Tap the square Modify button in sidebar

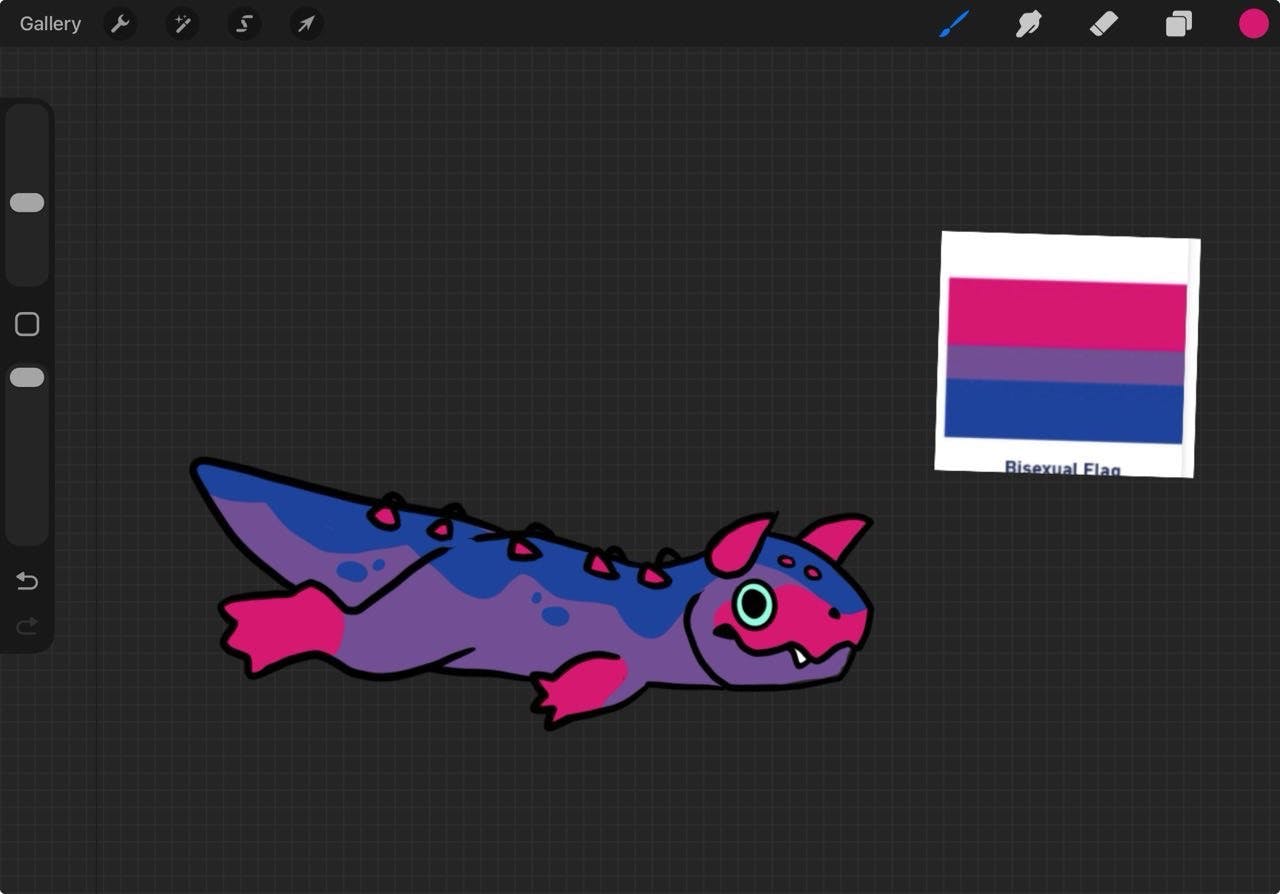tap(27, 324)
